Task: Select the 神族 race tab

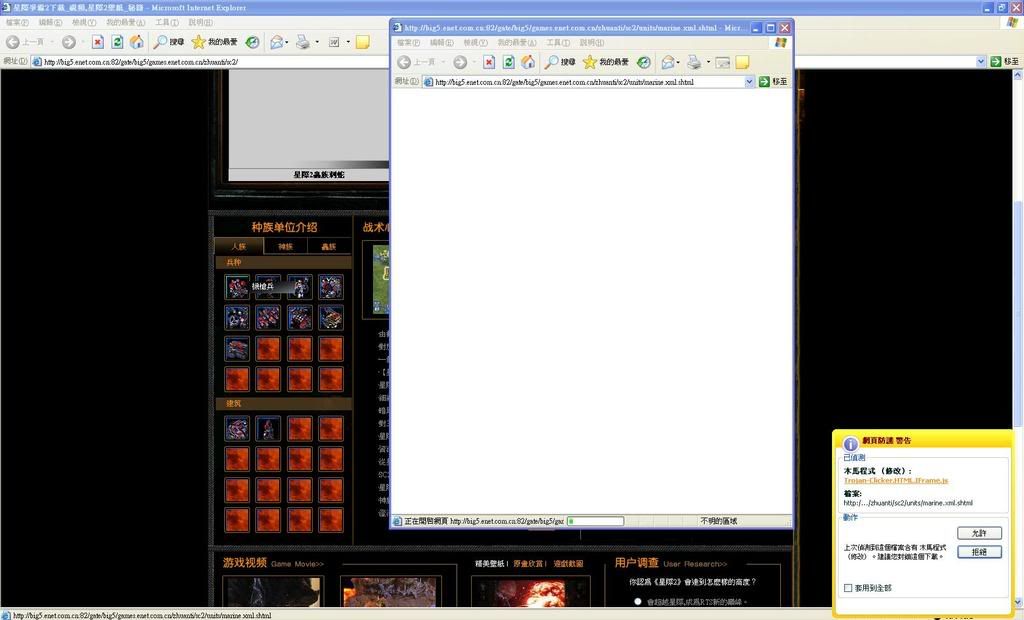Action: [285, 246]
